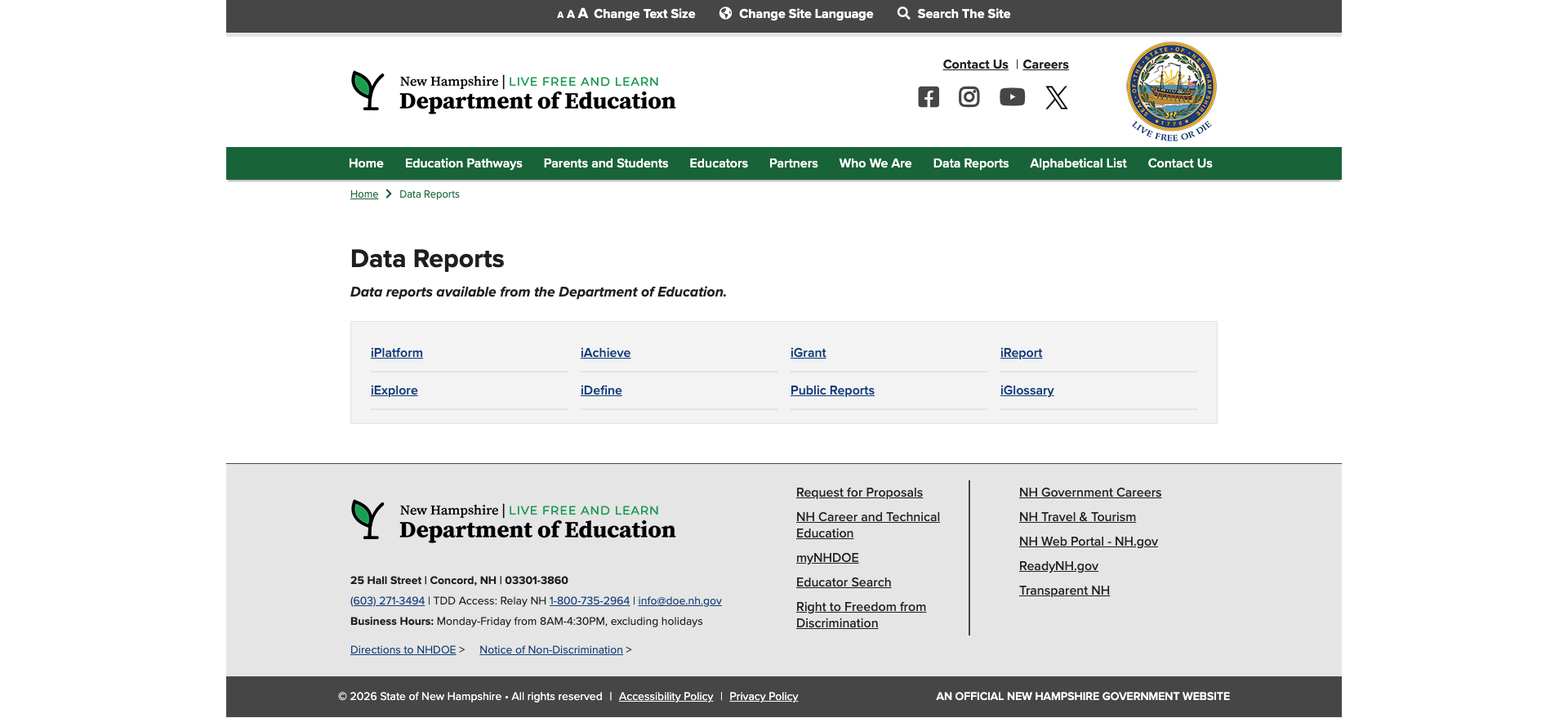Image resolution: width=1568 pixels, height=718 pixels.
Task: Click the globe Change Site Language icon
Action: tap(725, 13)
